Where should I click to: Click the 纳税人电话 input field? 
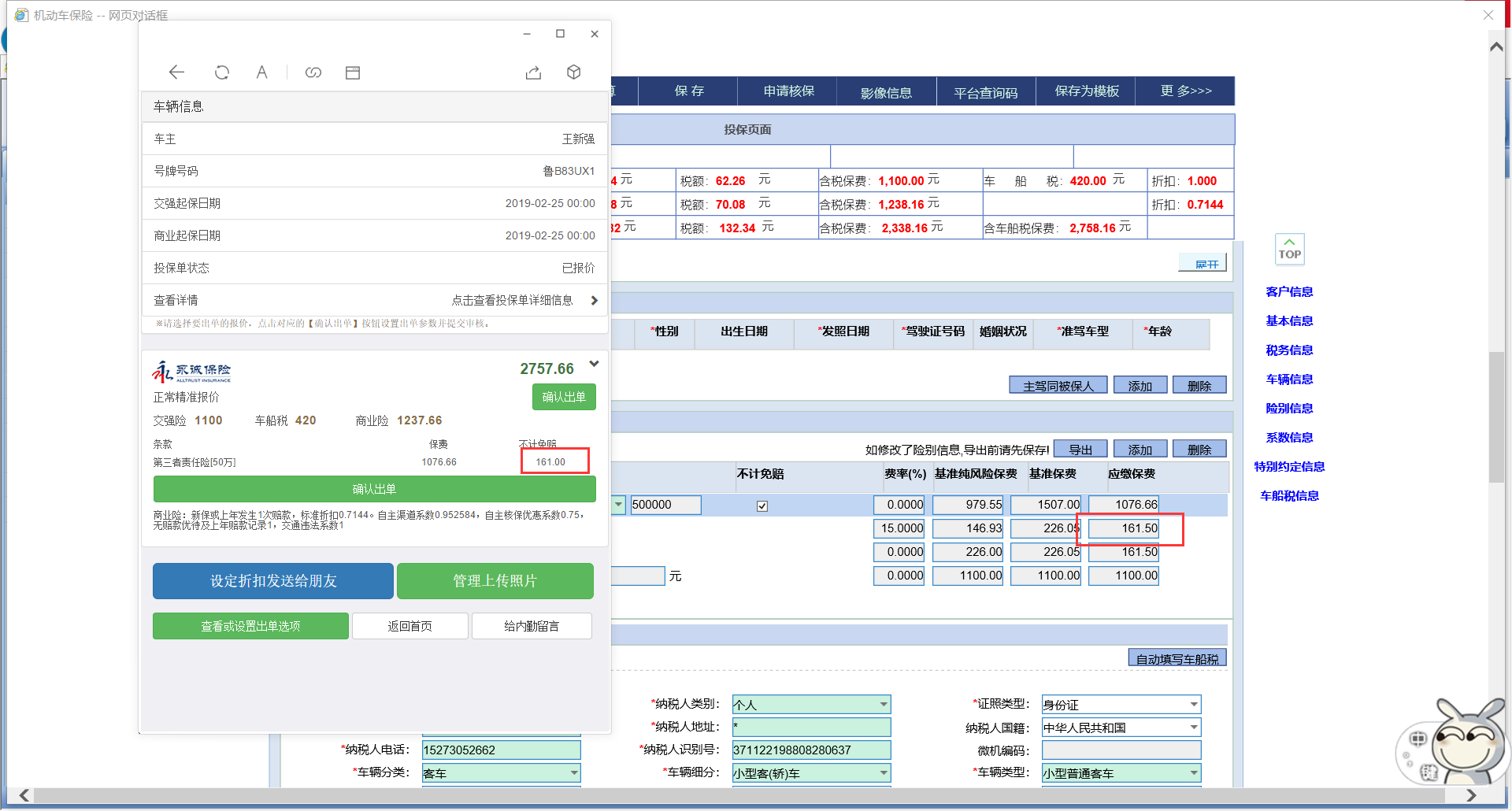[x=501, y=750]
